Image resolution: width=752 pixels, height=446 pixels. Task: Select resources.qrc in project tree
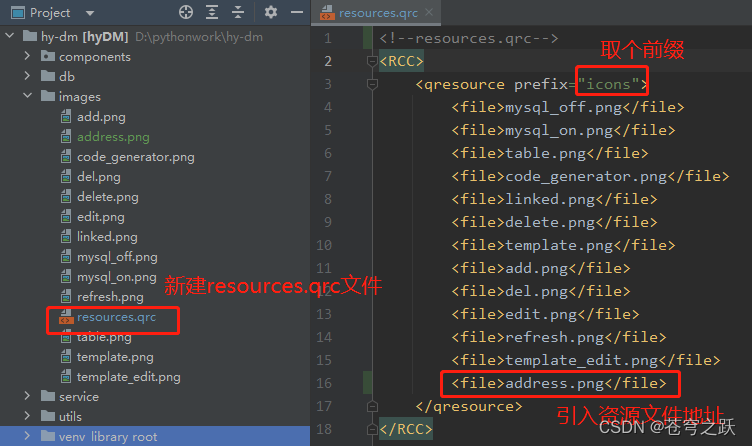click(x=117, y=317)
